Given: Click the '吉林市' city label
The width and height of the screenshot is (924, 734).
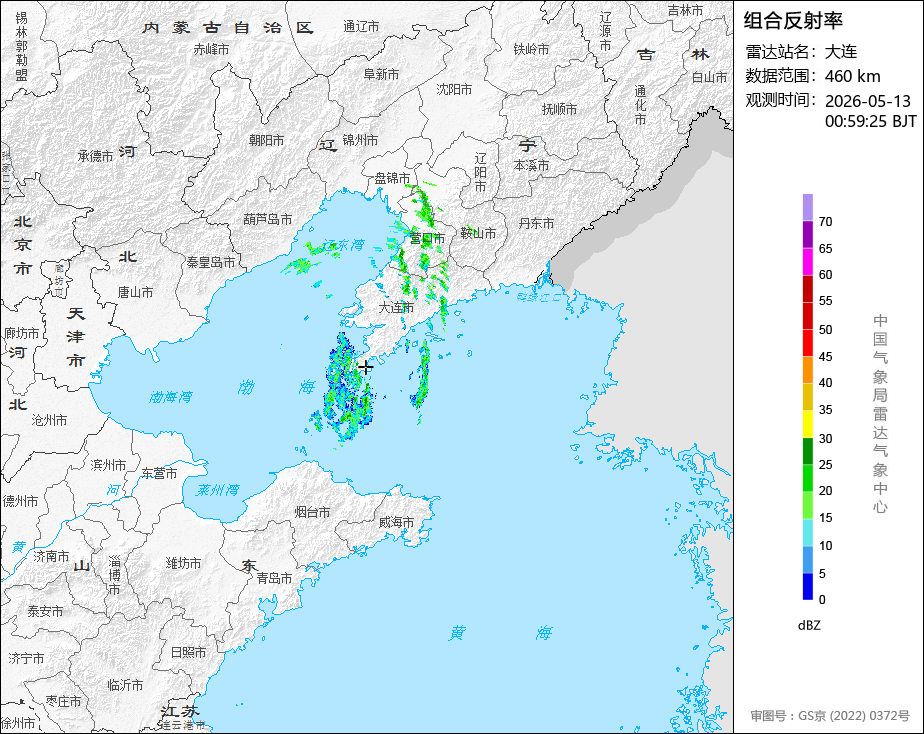Looking at the screenshot, I should 685,10.
